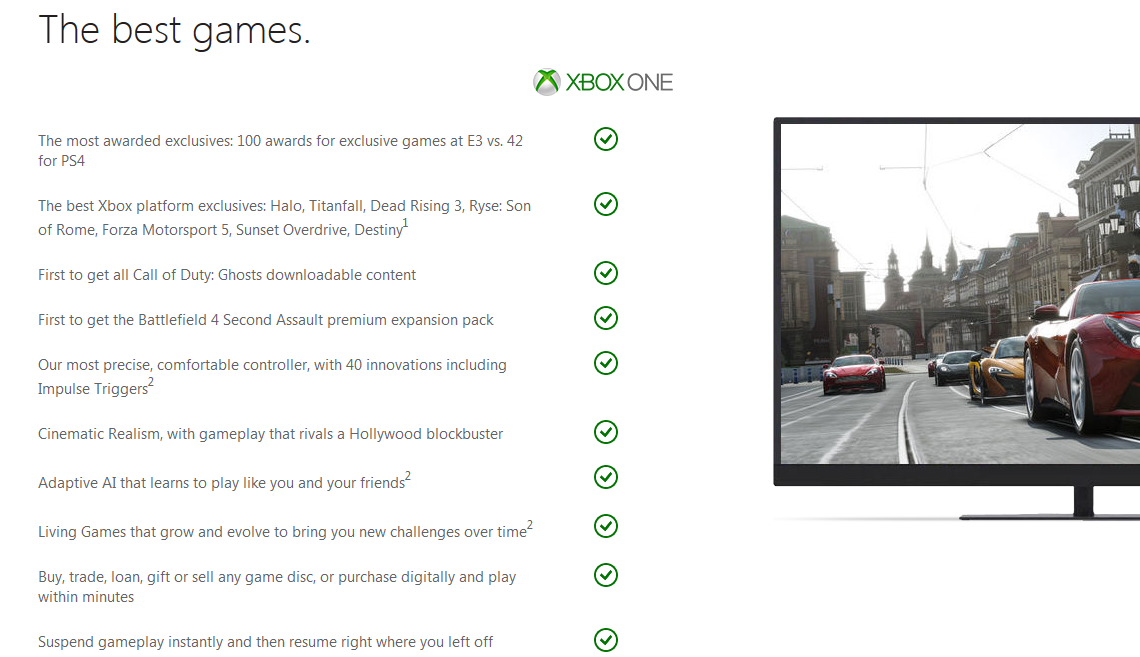Click the checkmark beside Xbox platform exclusives

606,204
